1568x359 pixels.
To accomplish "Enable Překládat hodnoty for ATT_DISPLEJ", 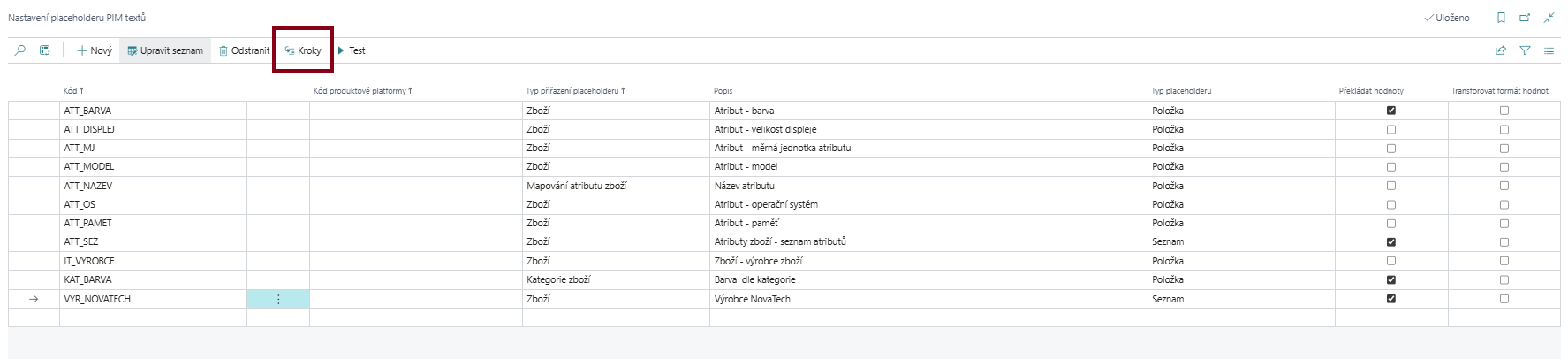I will (x=1391, y=129).
